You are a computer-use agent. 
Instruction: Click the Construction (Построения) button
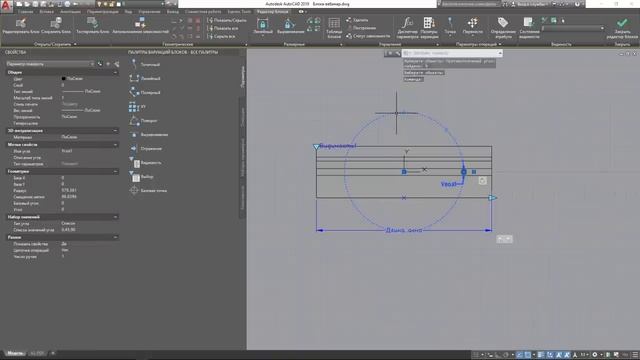pyautogui.click(x=361, y=28)
